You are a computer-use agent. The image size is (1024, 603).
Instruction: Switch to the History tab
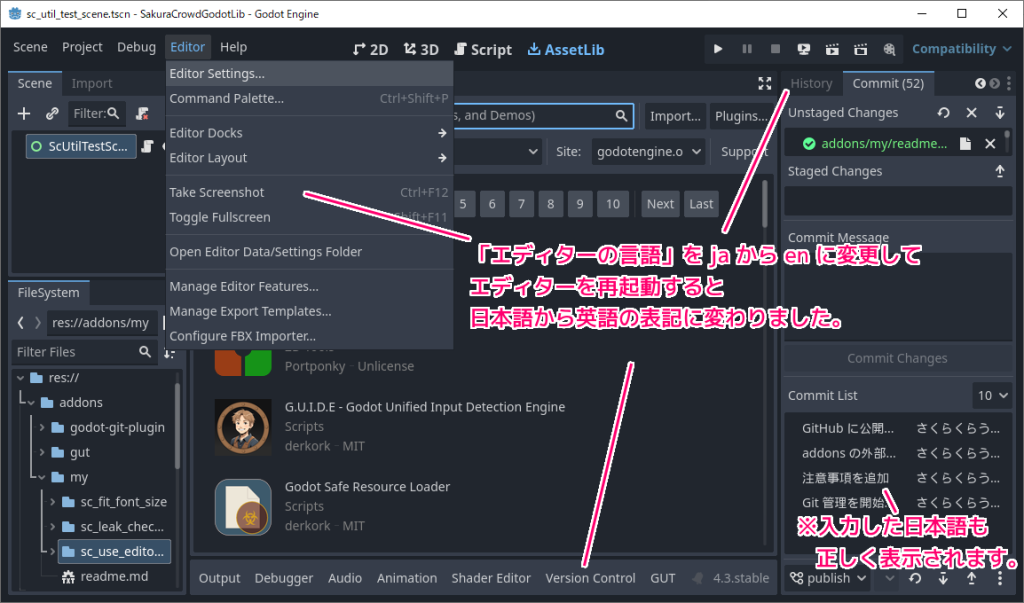(x=811, y=84)
